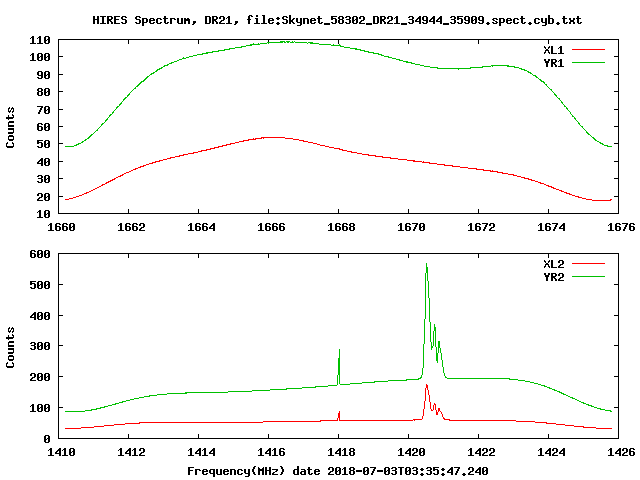Click the 1416 tick label
This screenshot has height=480, width=640.
click(271, 452)
